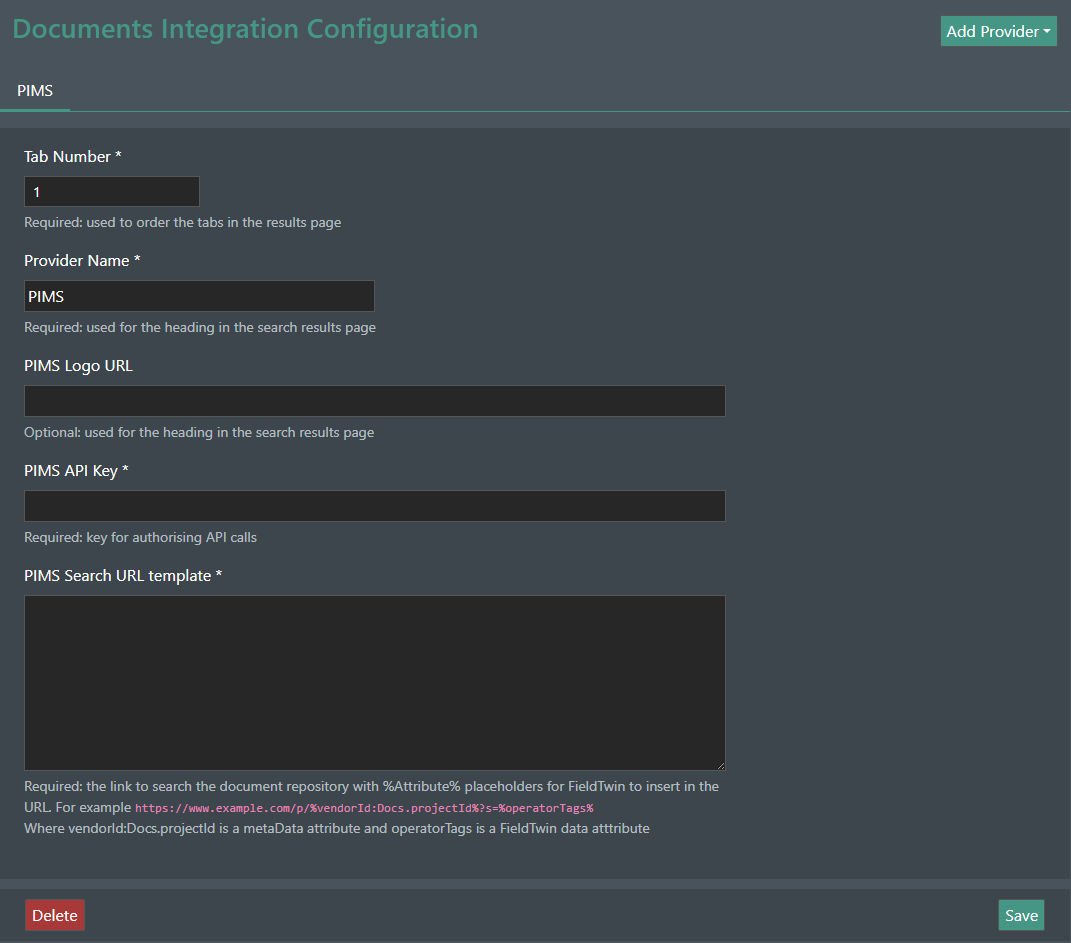Click the helper text under Tab Number

pyautogui.click(x=182, y=222)
